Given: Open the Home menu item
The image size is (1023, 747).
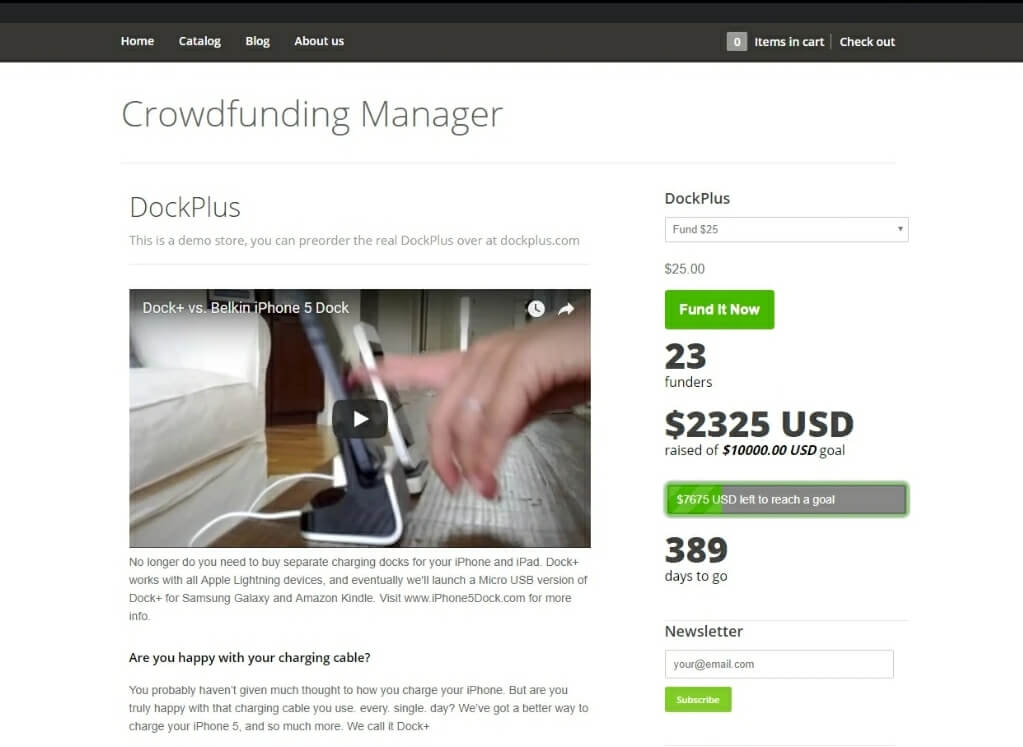Looking at the screenshot, I should (x=137, y=41).
